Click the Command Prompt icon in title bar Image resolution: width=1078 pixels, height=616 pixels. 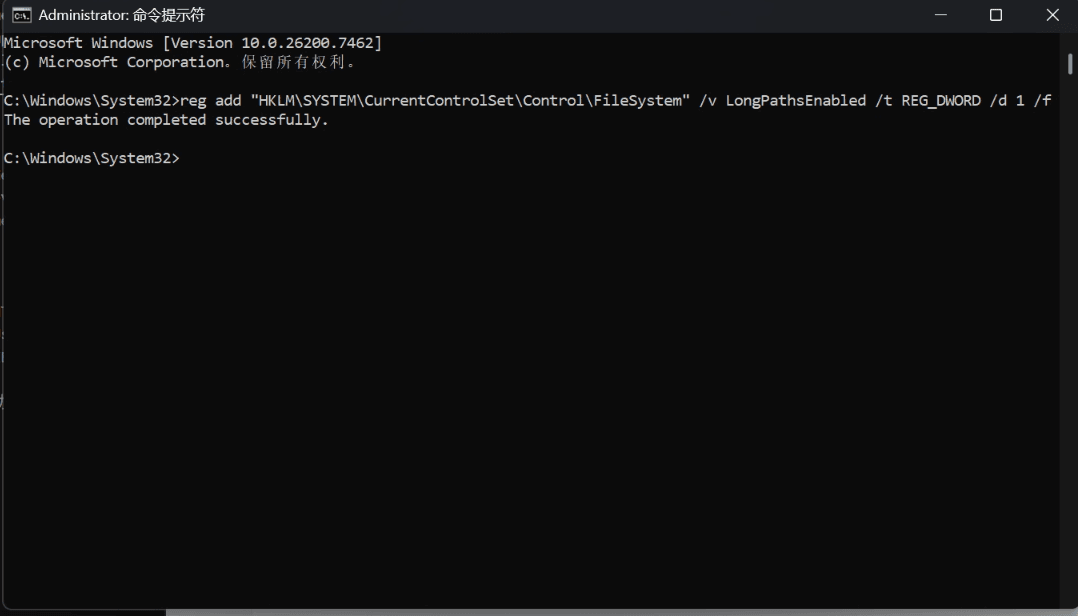click(x=21, y=15)
